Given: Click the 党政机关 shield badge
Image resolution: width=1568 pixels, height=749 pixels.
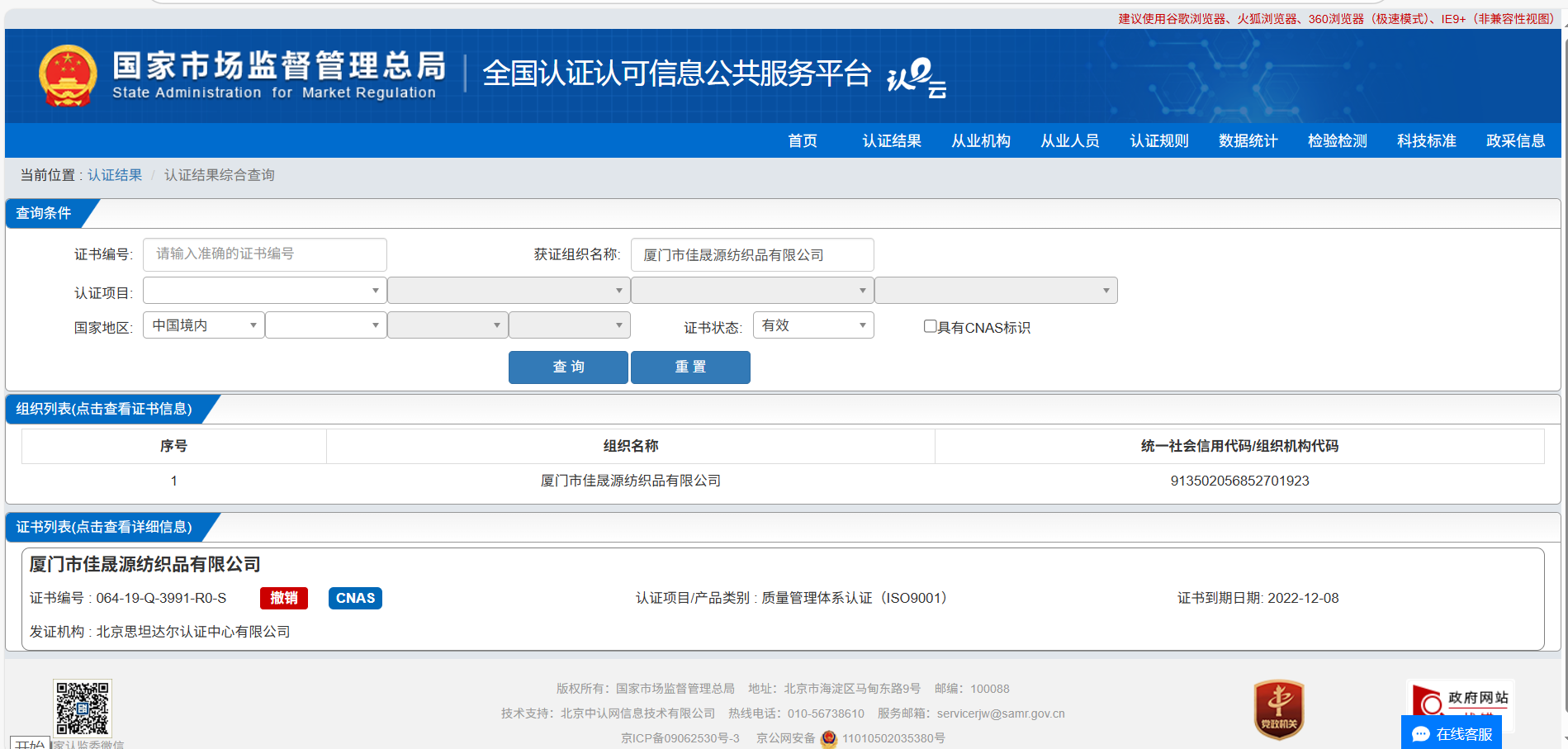Looking at the screenshot, I should (1278, 709).
